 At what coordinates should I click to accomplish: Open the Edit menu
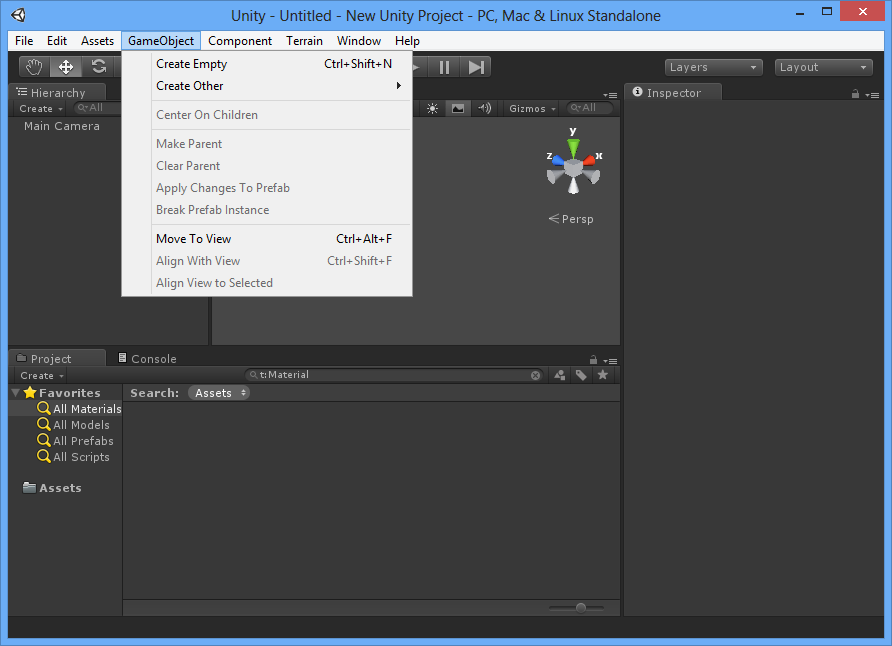click(x=57, y=41)
